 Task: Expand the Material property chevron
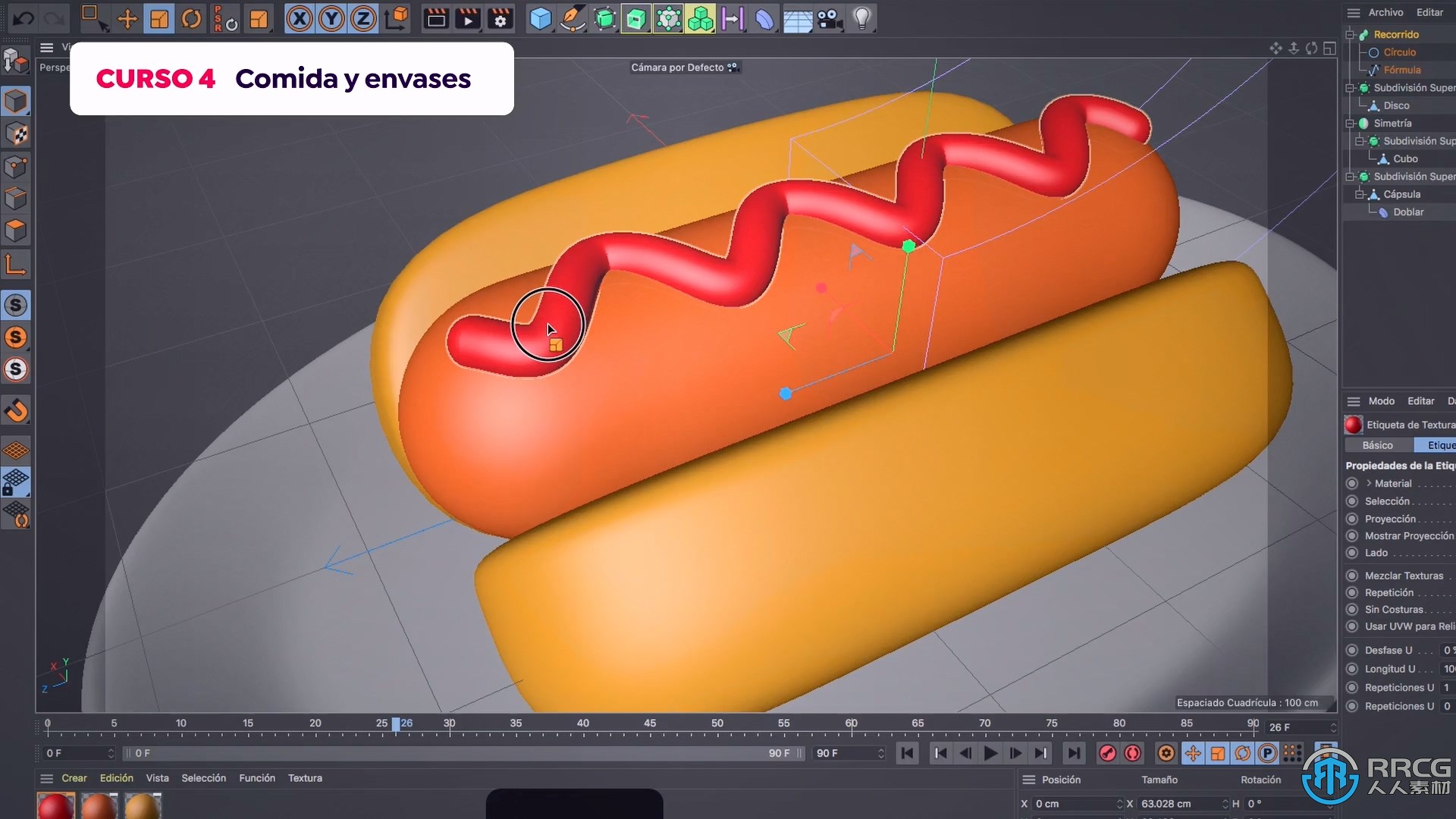click(x=1369, y=483)
